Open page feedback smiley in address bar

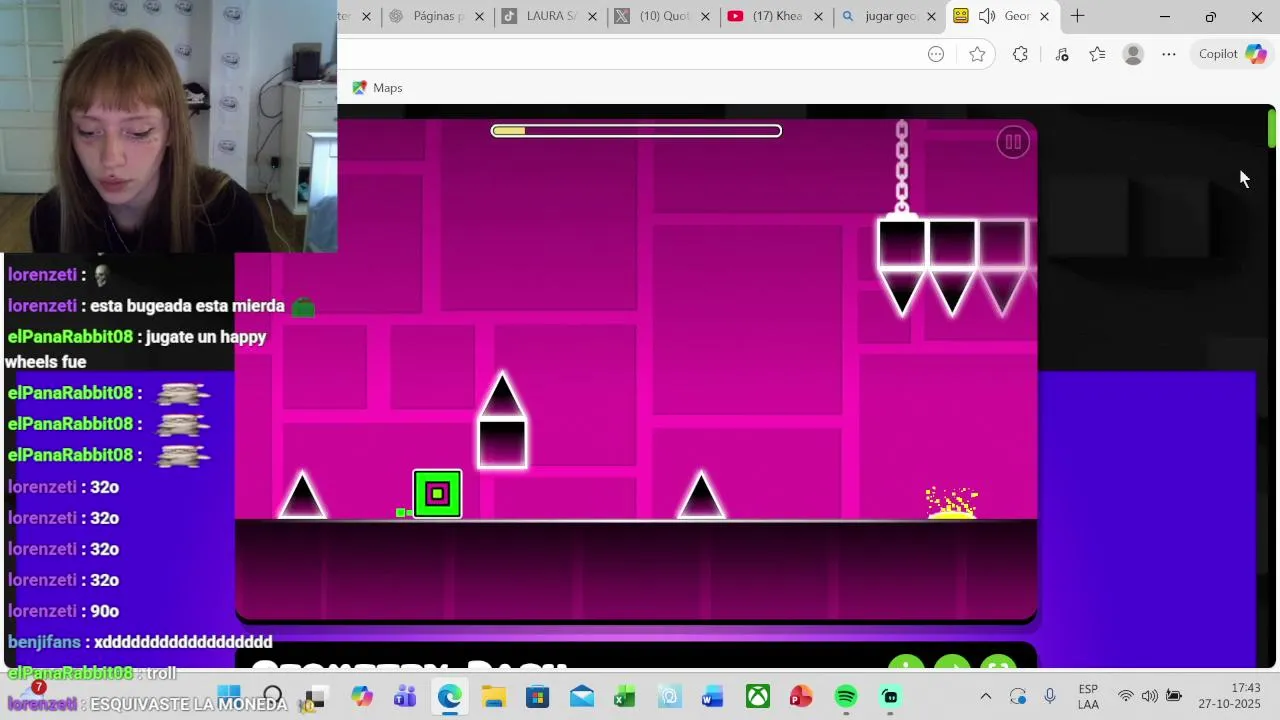pyautogui.click(x=936, y=54)
